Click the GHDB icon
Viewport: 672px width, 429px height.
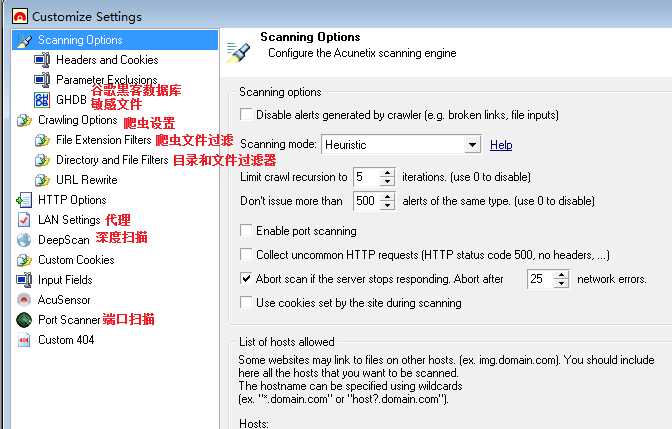(42, 100)
